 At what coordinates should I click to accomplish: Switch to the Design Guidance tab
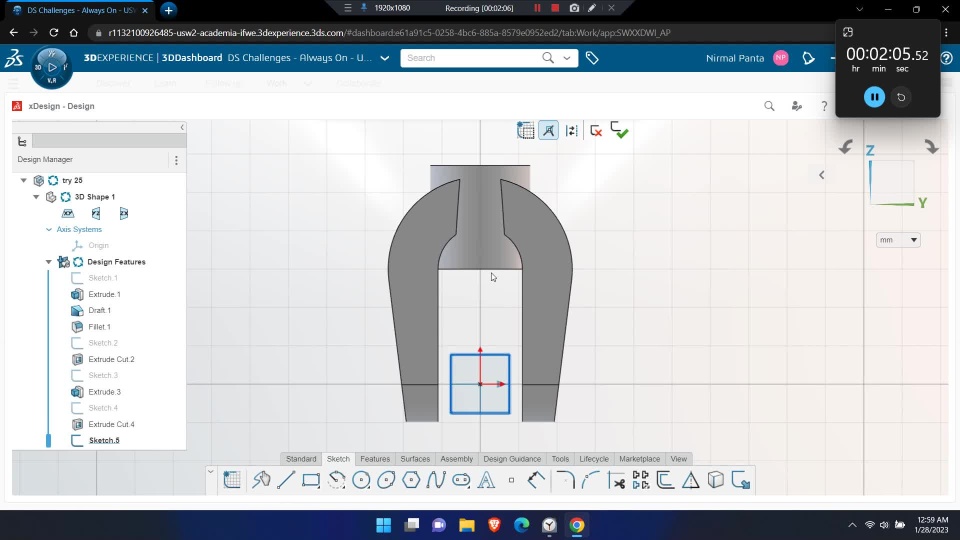coord(512,459)
